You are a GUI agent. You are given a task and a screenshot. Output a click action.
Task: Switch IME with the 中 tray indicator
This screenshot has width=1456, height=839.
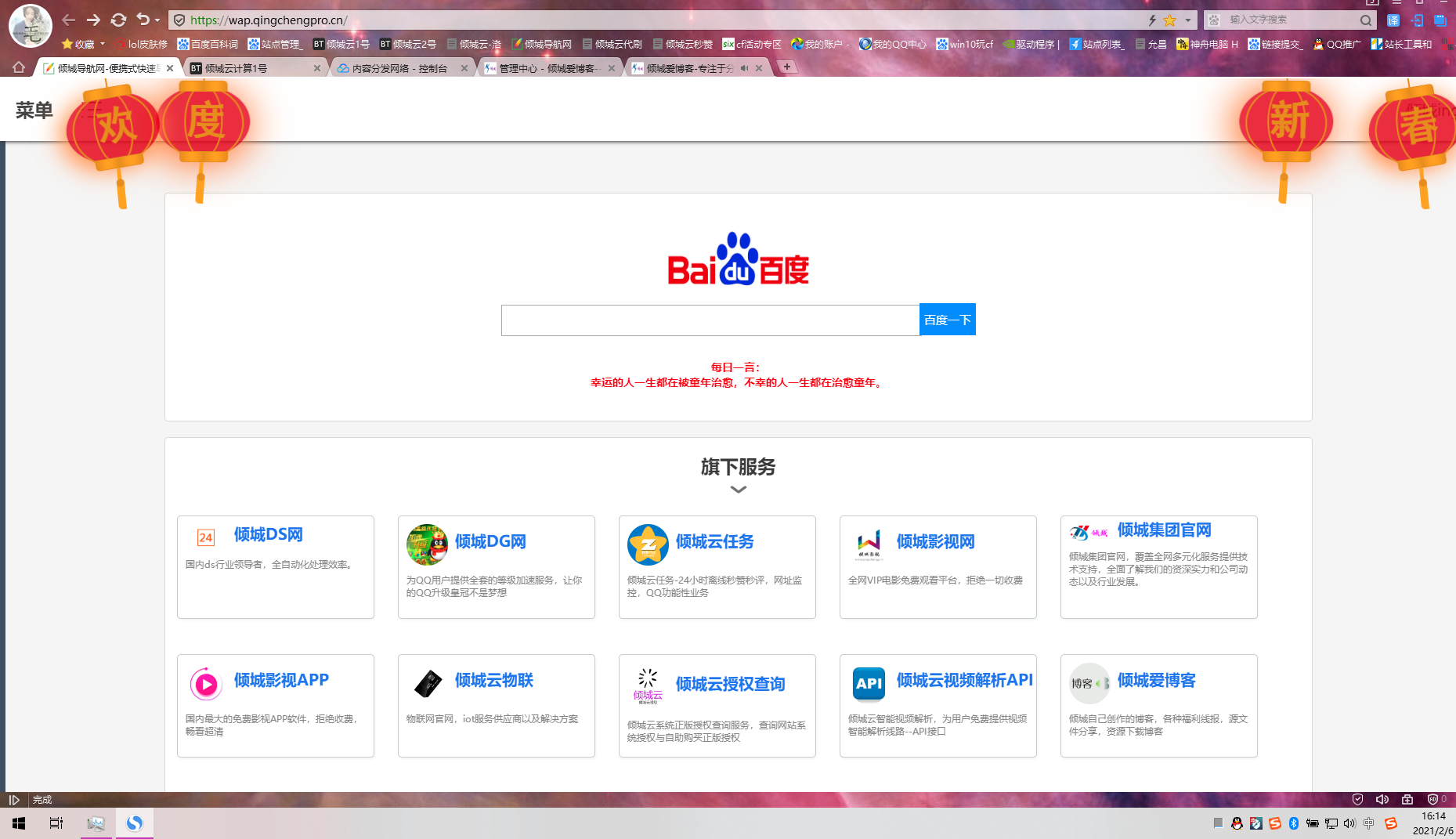(1368, 823)
